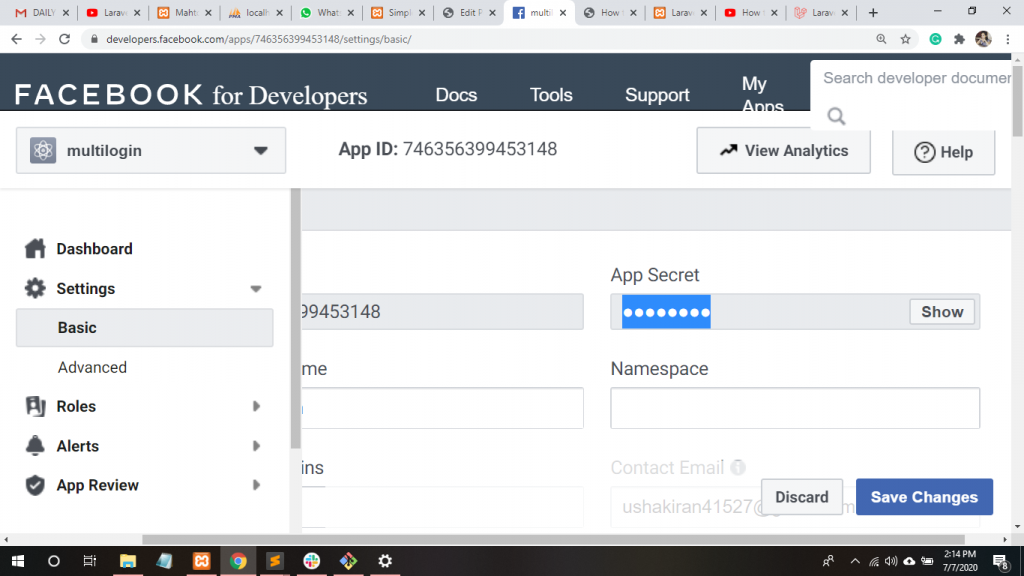The width and height of the screenshot is (1024, 576).
Task: Close the facebook 'multil' browser tab
Action: (x=563, y=12)
